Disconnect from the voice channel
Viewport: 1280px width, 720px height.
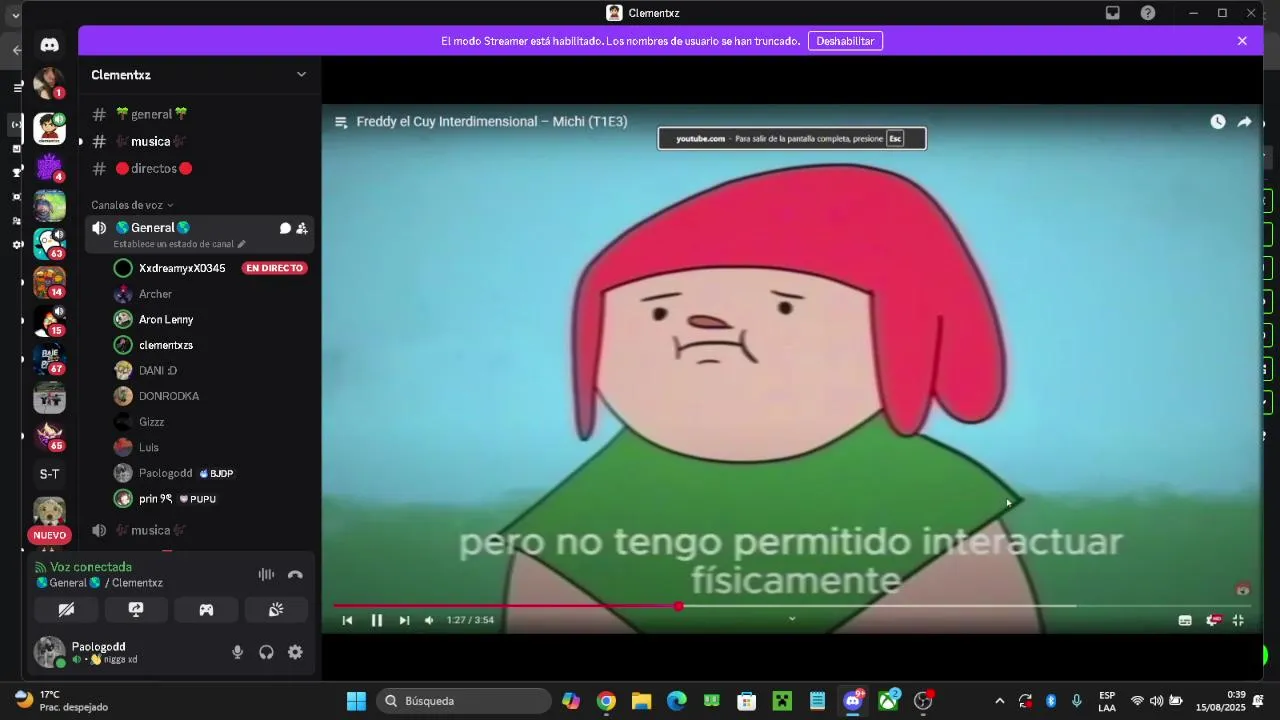coord(295,574)
